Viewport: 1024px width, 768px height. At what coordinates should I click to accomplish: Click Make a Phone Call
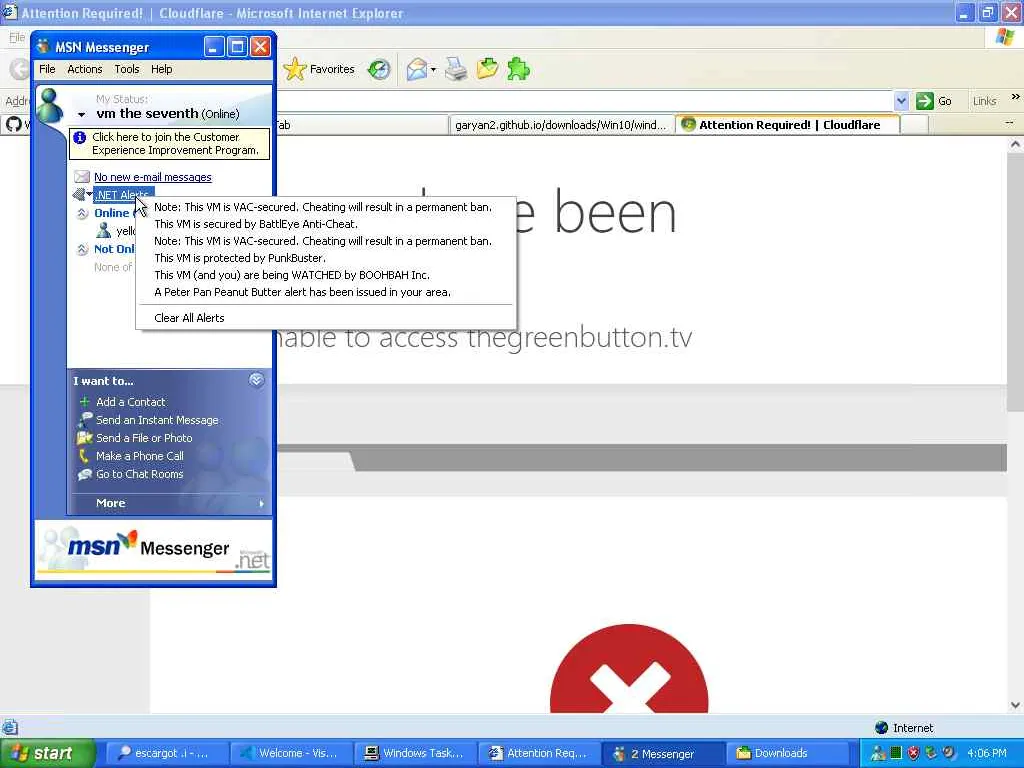pyautogui.click(x=140, y=456)
